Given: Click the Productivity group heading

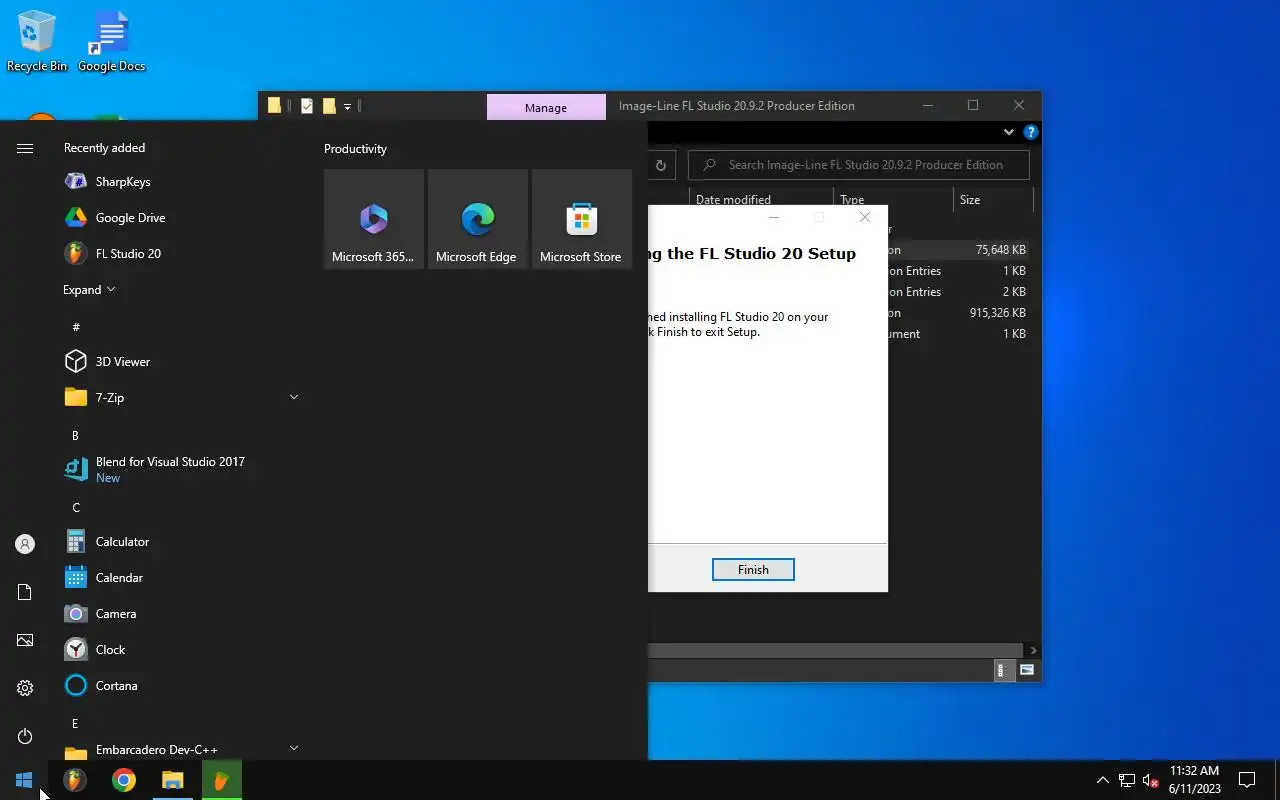Looking at the screenshot, I should click(355, 149).
